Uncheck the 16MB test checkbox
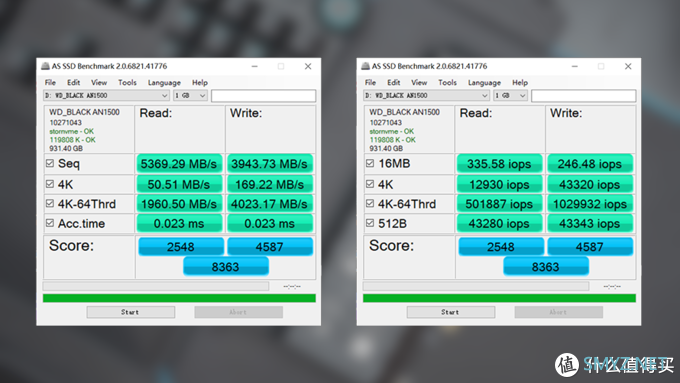Viewport: 680px width, 383px height. tap(370, 163)
